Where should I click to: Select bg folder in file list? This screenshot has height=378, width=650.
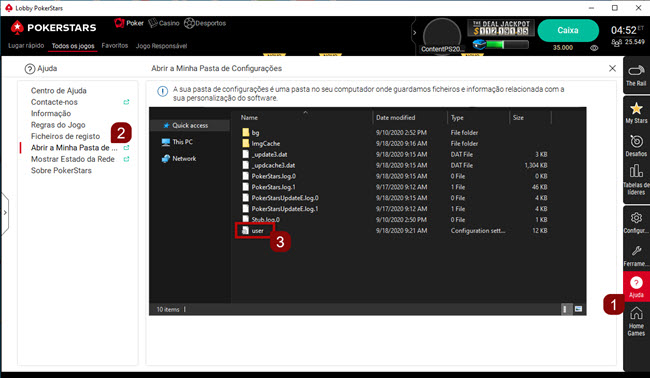point(251,133)
